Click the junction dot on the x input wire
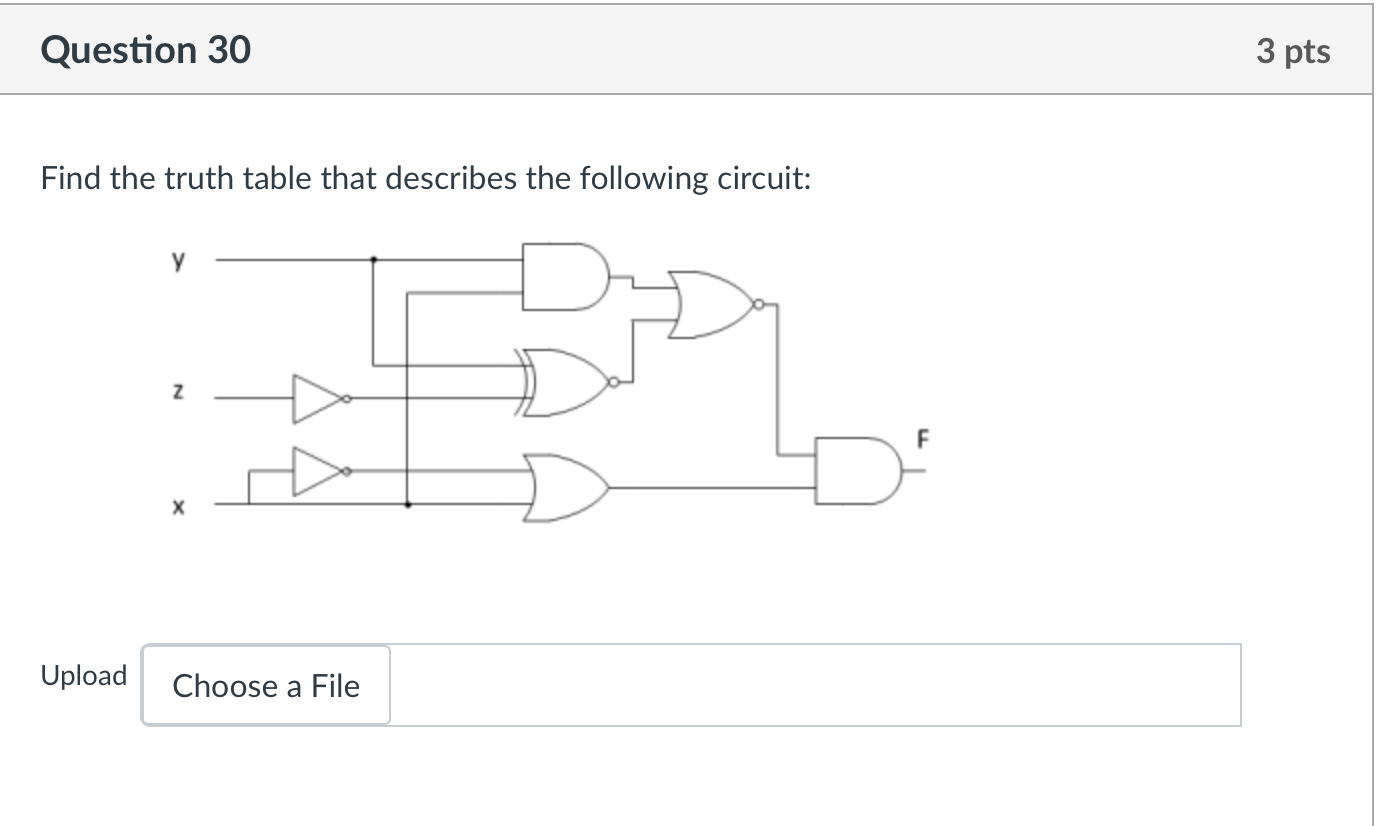Image resolution: width=1376 pixels, height=826 pixels. coord(408,506)
